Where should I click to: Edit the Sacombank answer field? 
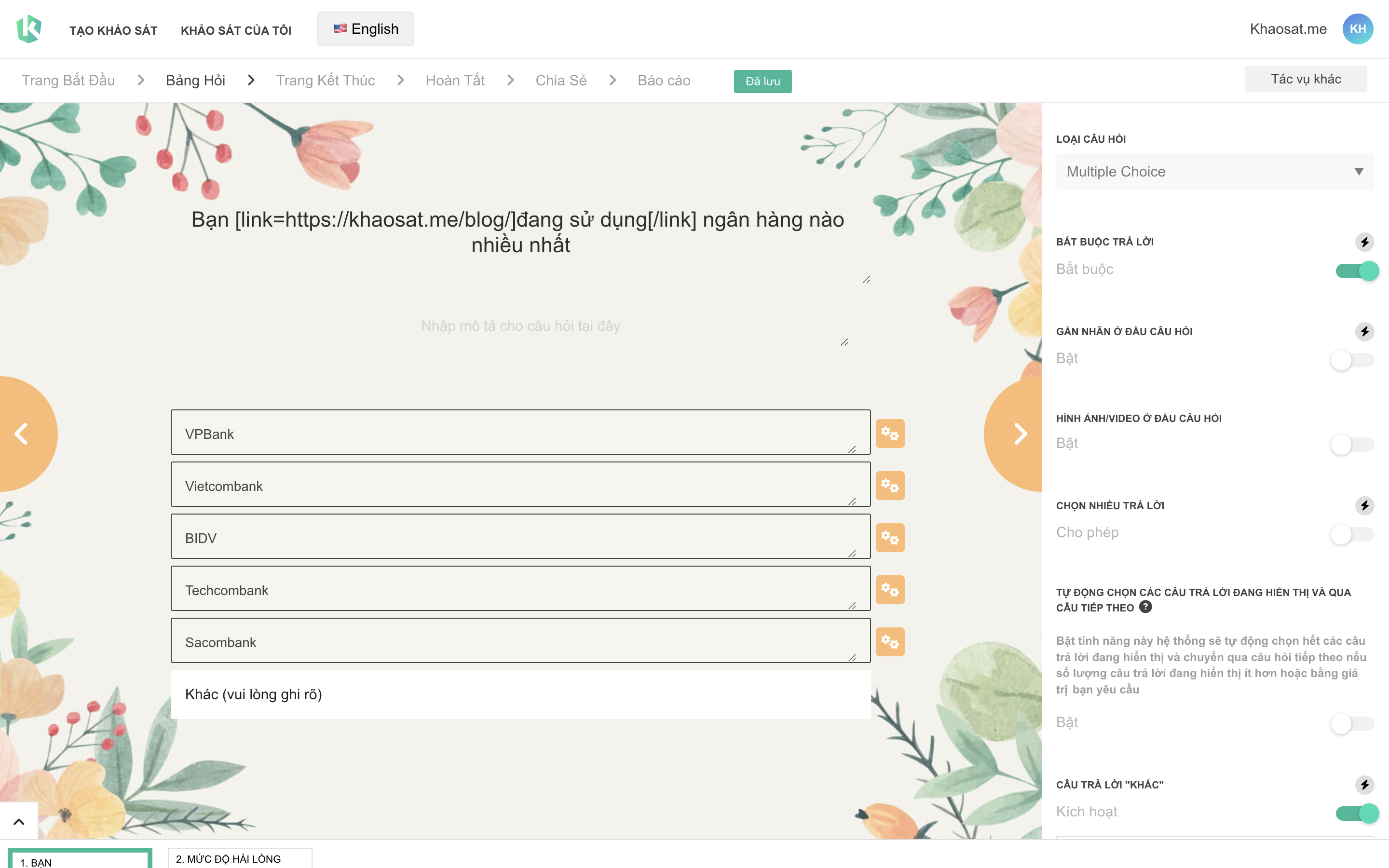point(520,641)
